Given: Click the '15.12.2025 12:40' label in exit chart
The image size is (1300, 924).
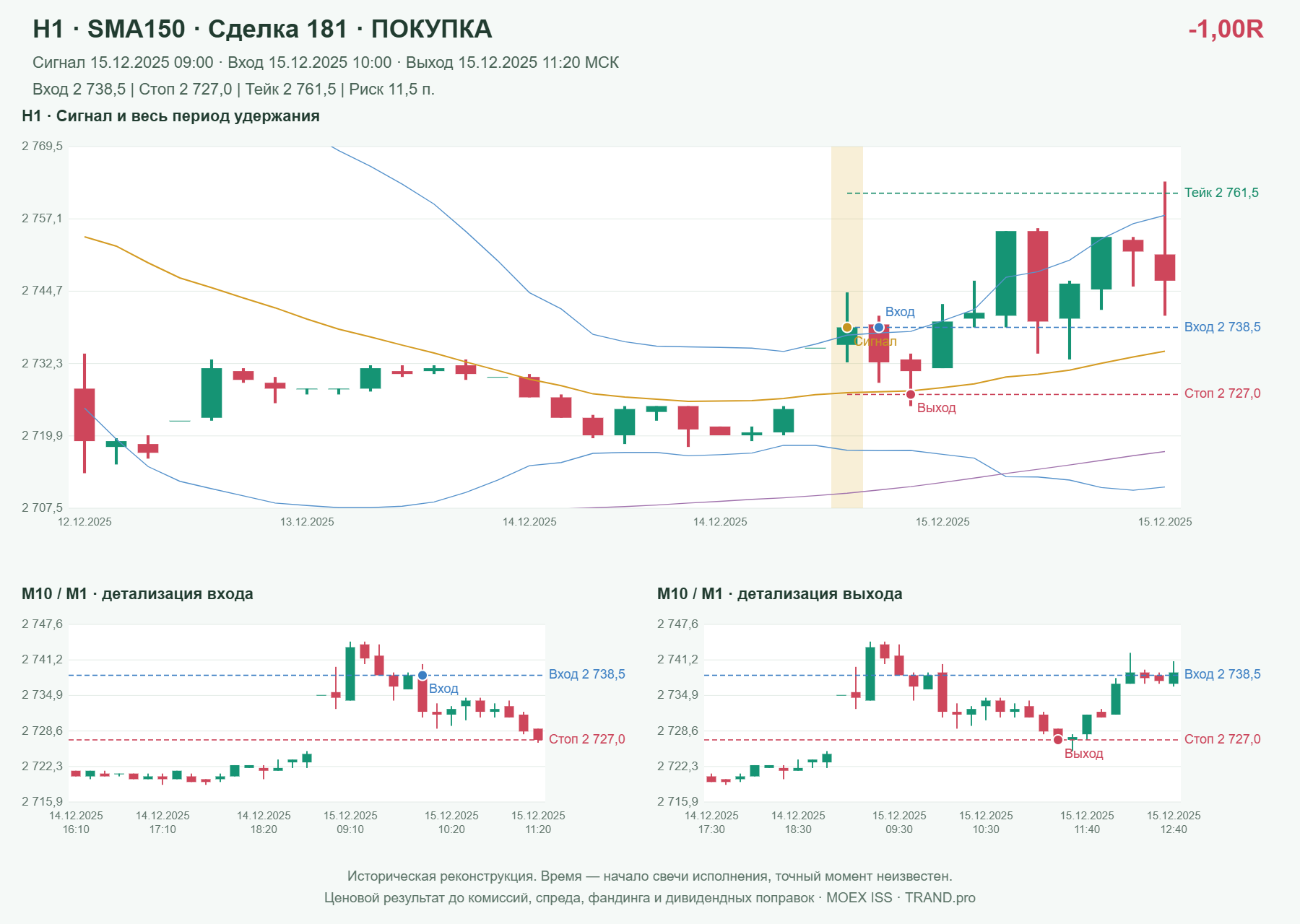Looking at the screenshot, I should click(x=1174, y=822).
